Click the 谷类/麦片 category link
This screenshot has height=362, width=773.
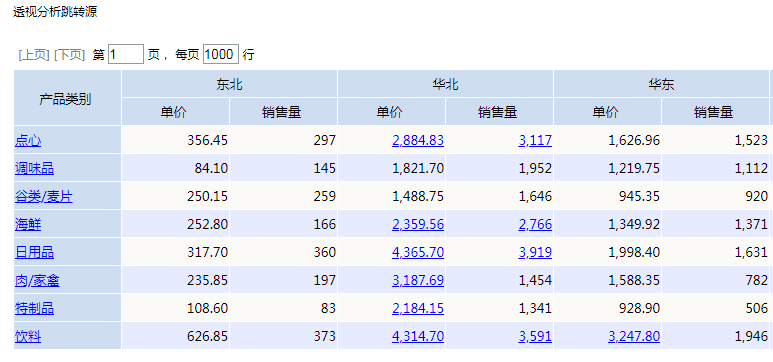pos(44,197)
